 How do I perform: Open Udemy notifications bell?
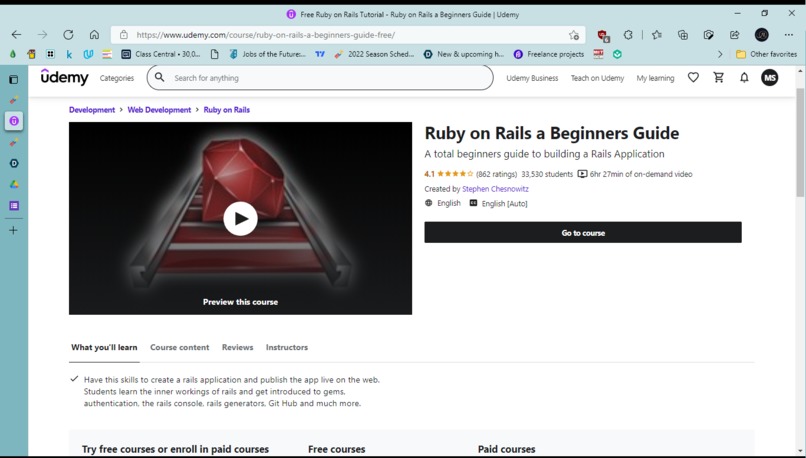pos(744,78)
